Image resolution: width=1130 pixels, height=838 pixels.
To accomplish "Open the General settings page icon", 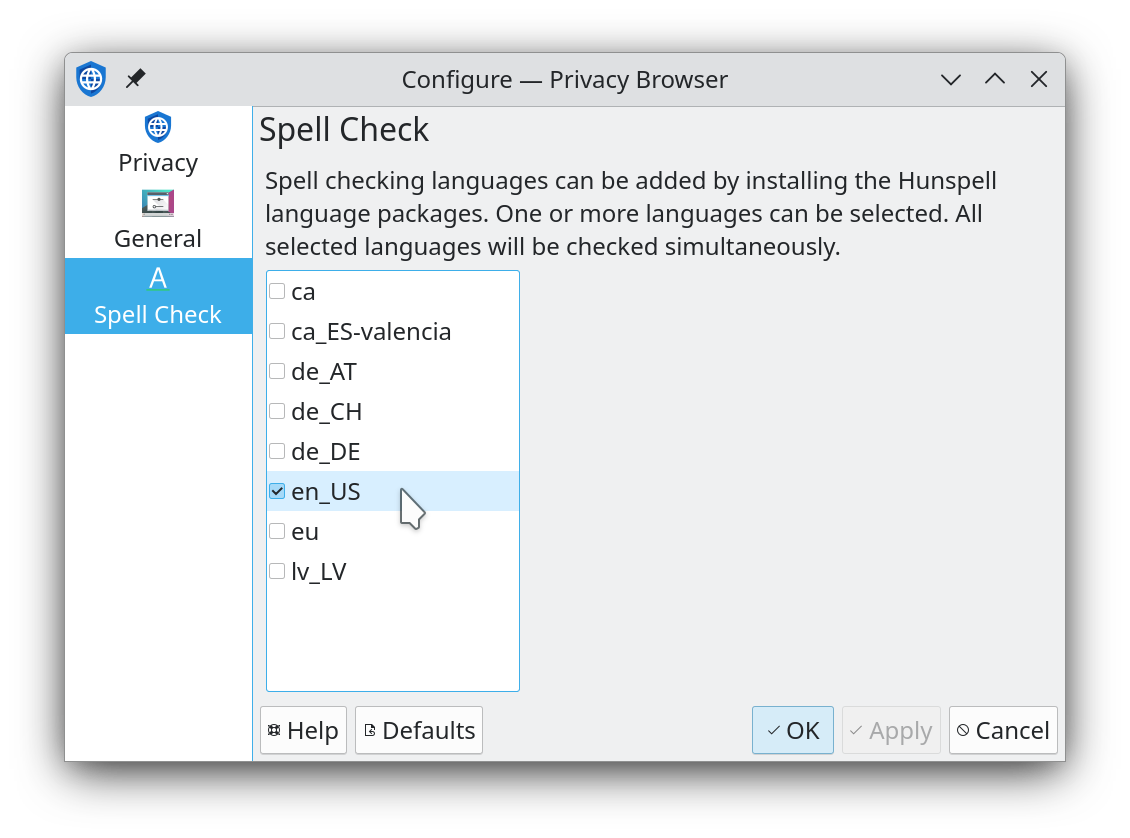I will tap(158, 203).
